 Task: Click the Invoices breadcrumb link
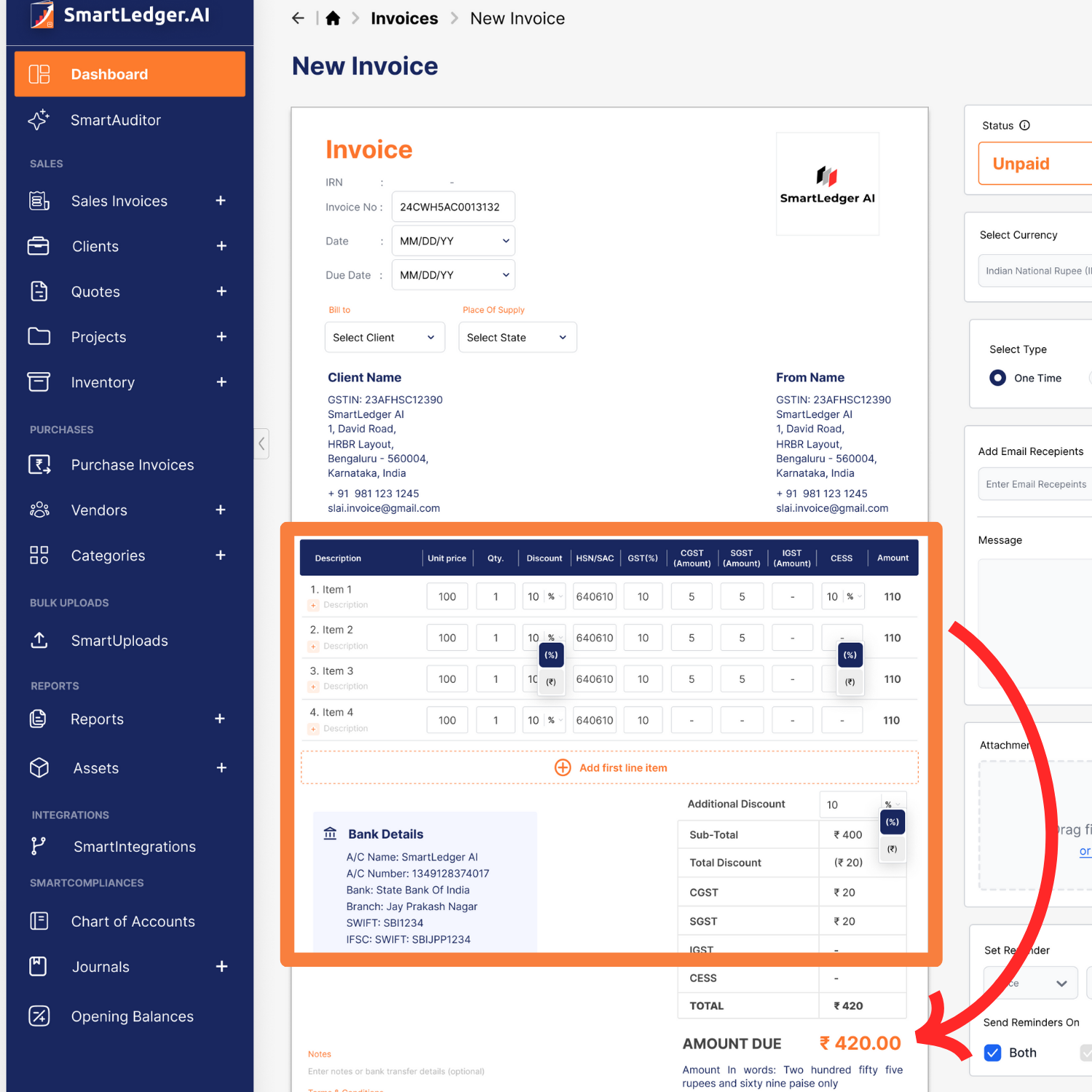point(404,19)
